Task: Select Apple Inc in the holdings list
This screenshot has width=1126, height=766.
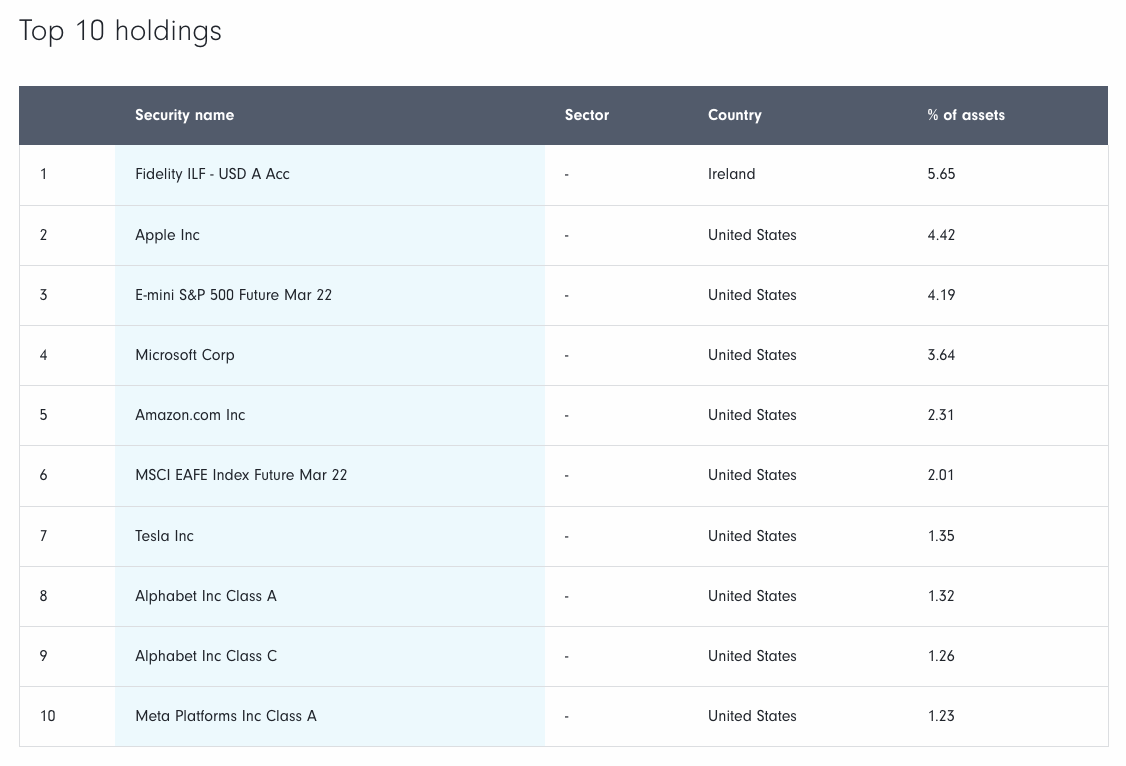Action: click(167, 235)
